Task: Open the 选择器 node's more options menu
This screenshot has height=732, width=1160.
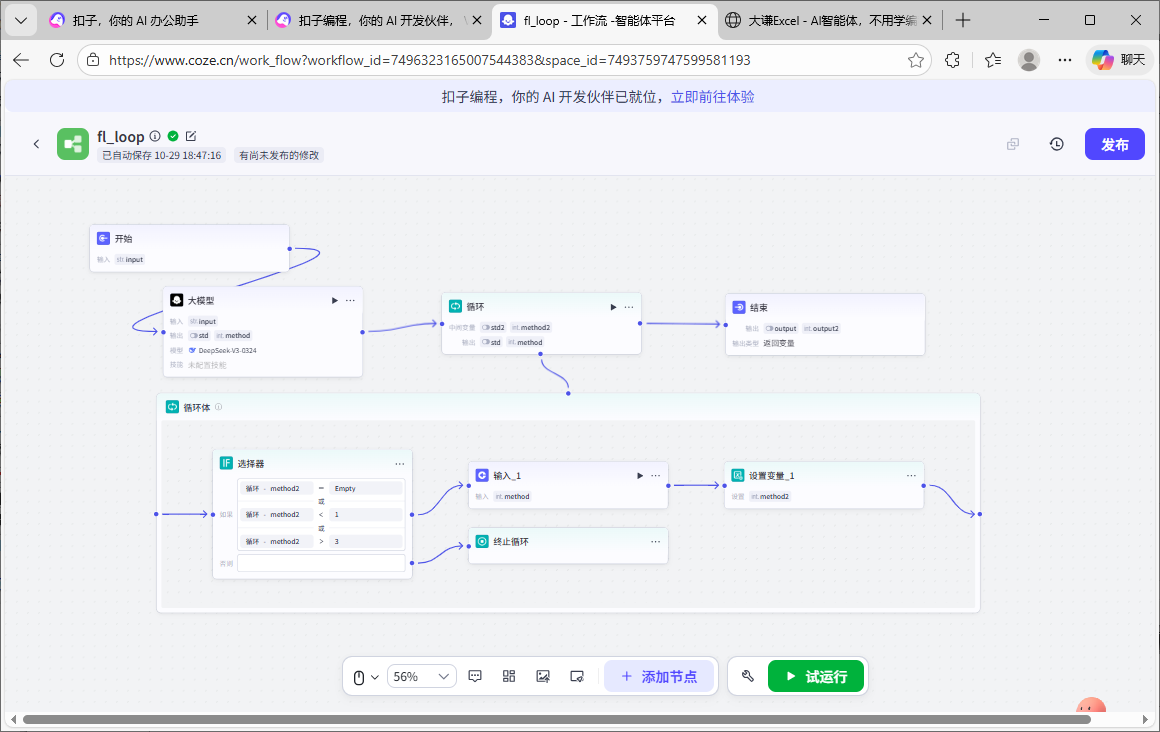Action: click(400, 463)
